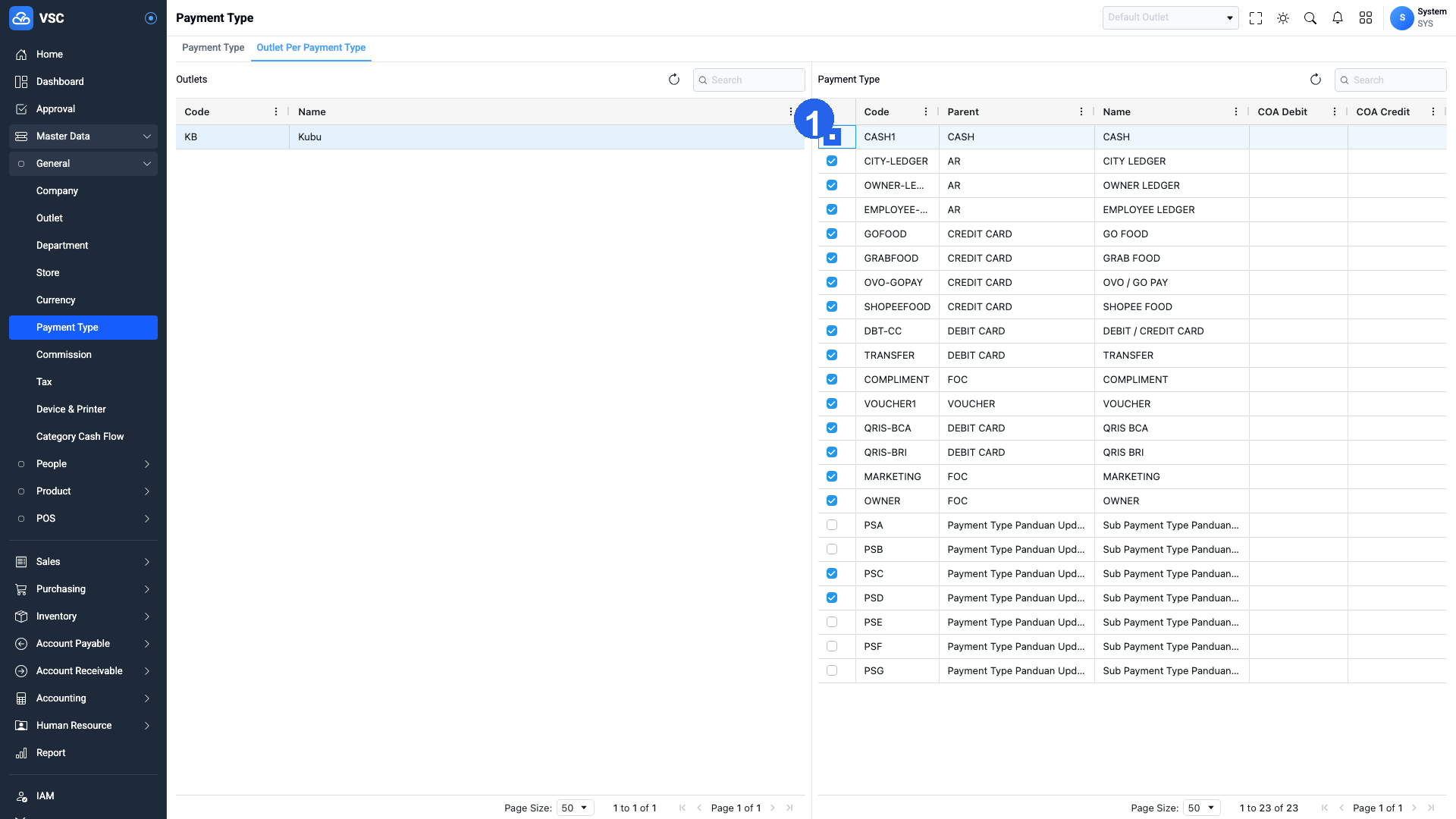Uncheck the TRANSFER checkbox

[832, 355]
